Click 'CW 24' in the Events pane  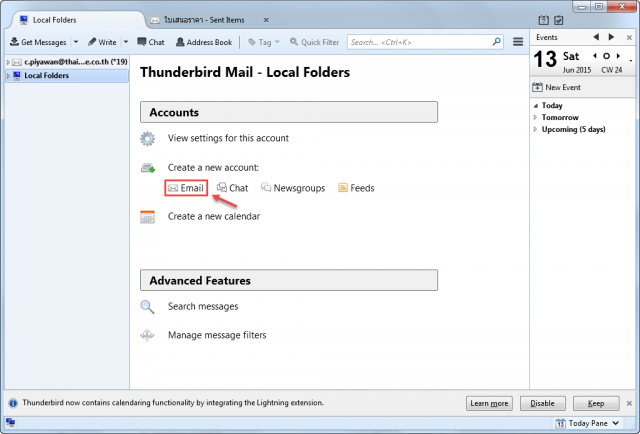pos(611,70)
